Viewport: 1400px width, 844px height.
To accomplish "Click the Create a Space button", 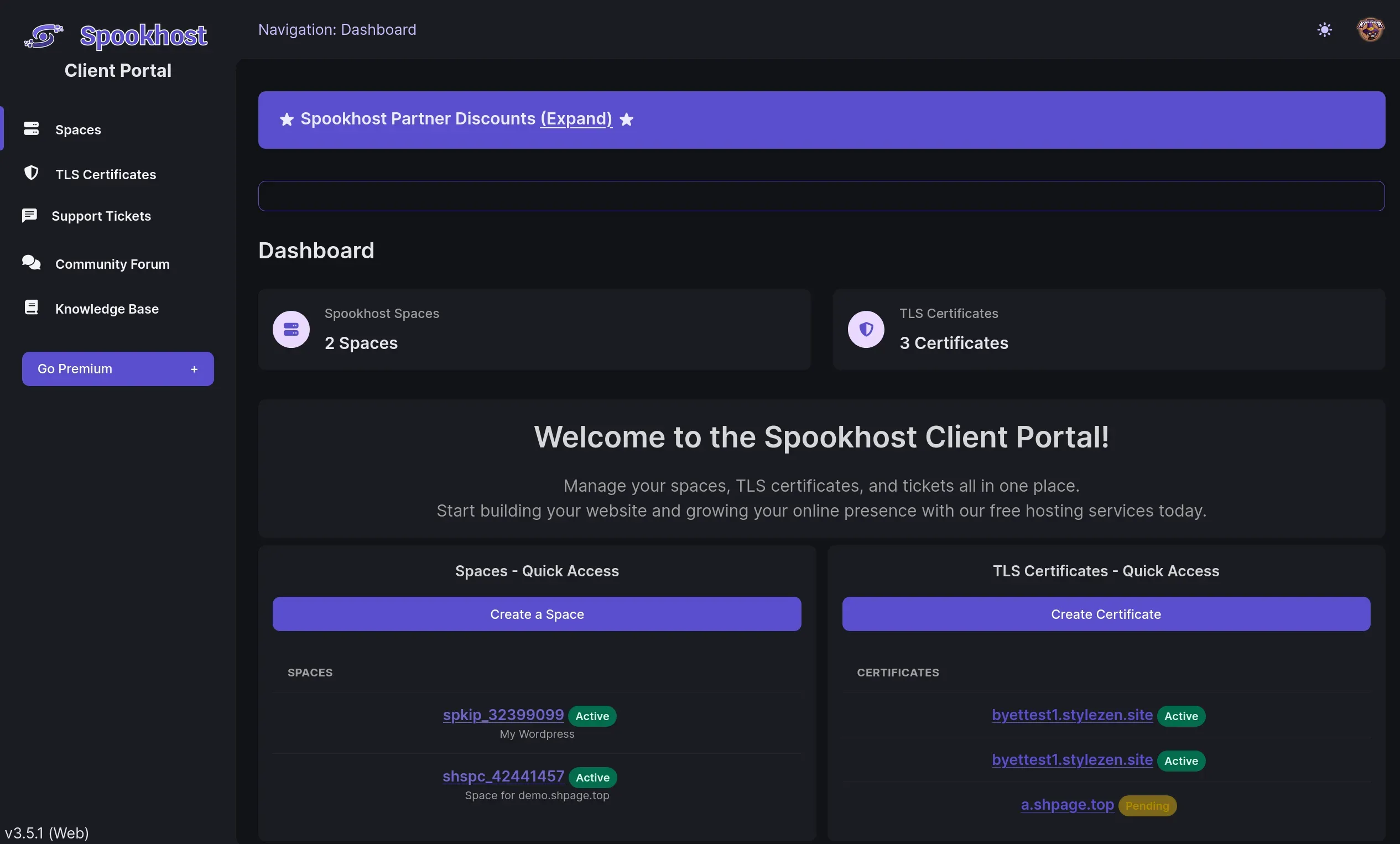I will click(x=537, y=614).
